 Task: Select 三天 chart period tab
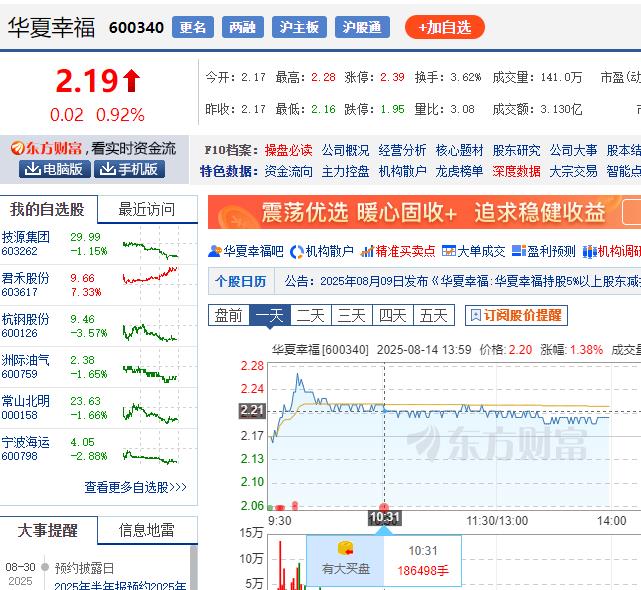point(352,315)
